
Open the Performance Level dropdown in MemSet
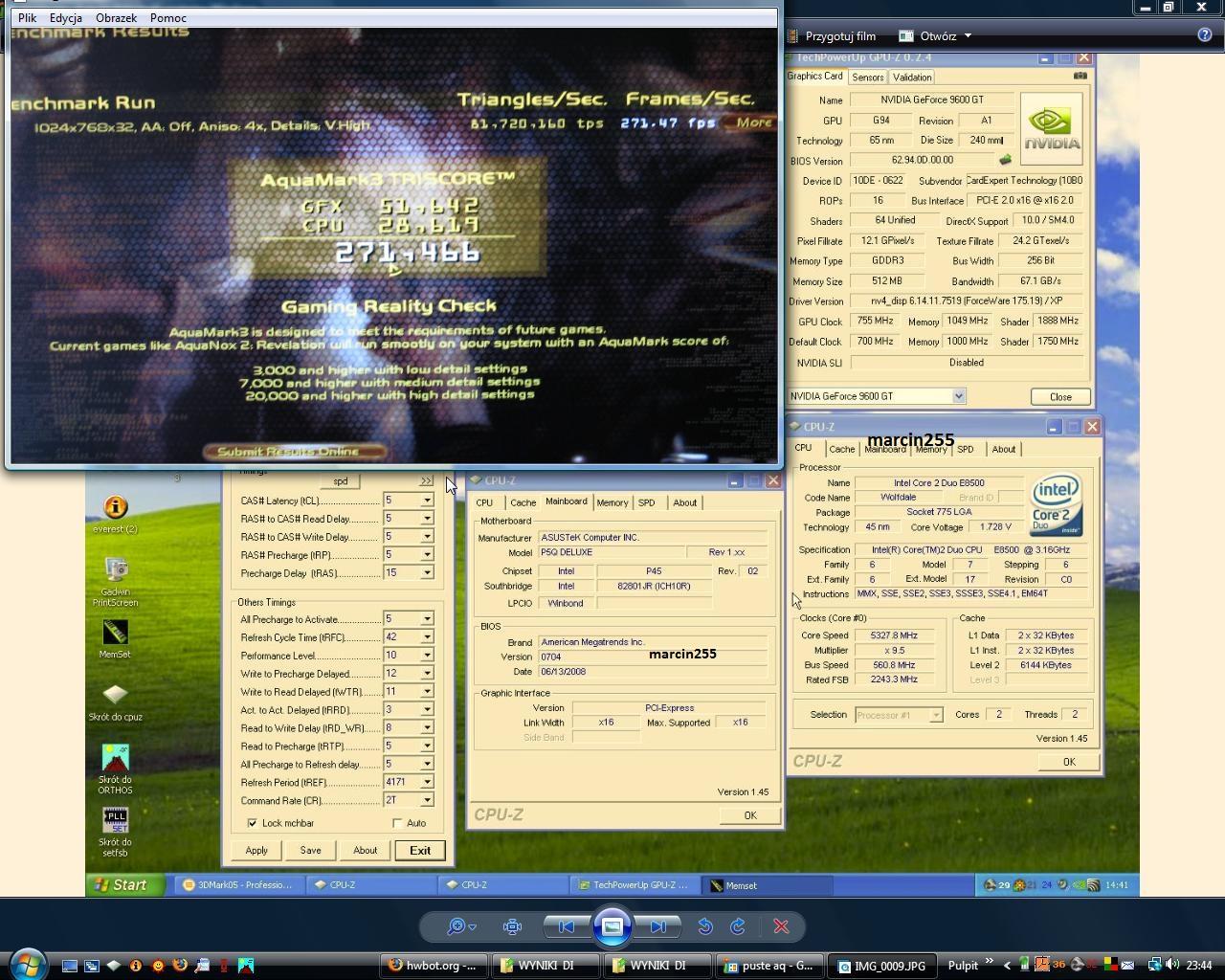pos(427,656)
